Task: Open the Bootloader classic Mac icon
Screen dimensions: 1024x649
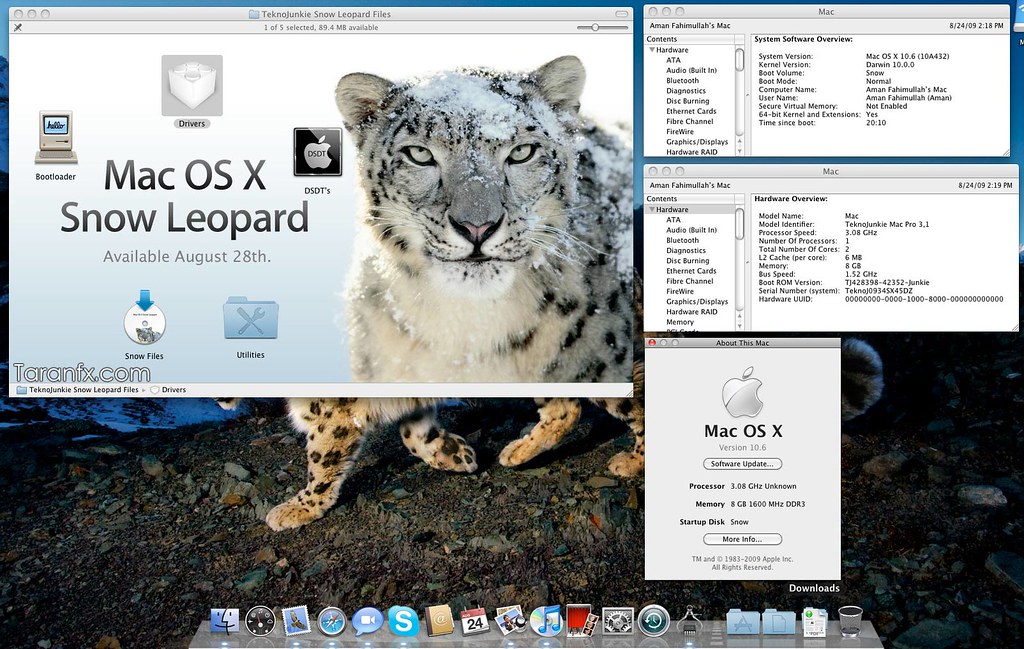Action: (55, 140)
